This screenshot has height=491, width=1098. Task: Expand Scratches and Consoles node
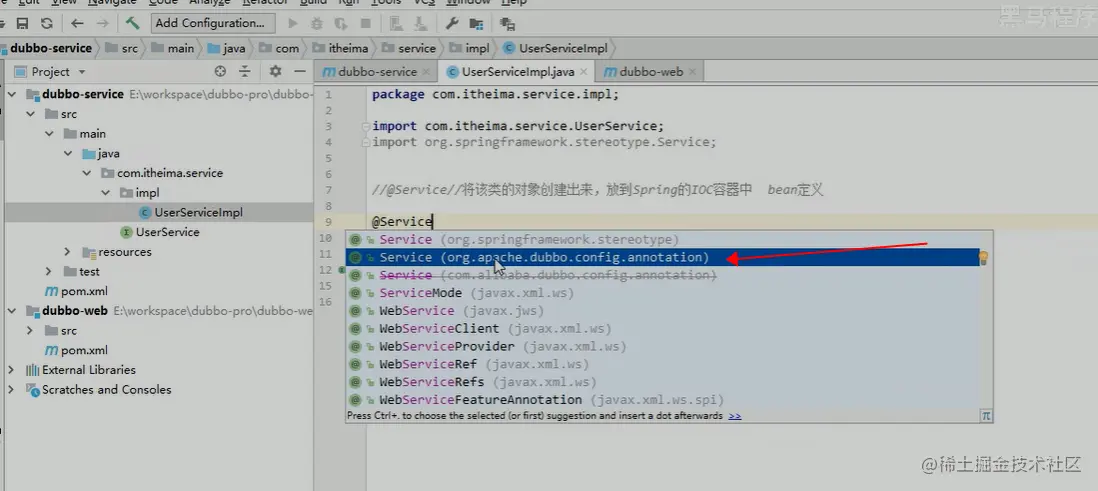(12, 389)
